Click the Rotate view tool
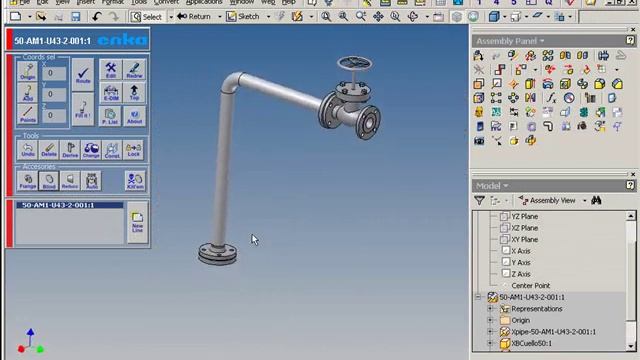This screenshot has height=360, width=640. coord(413,16)
